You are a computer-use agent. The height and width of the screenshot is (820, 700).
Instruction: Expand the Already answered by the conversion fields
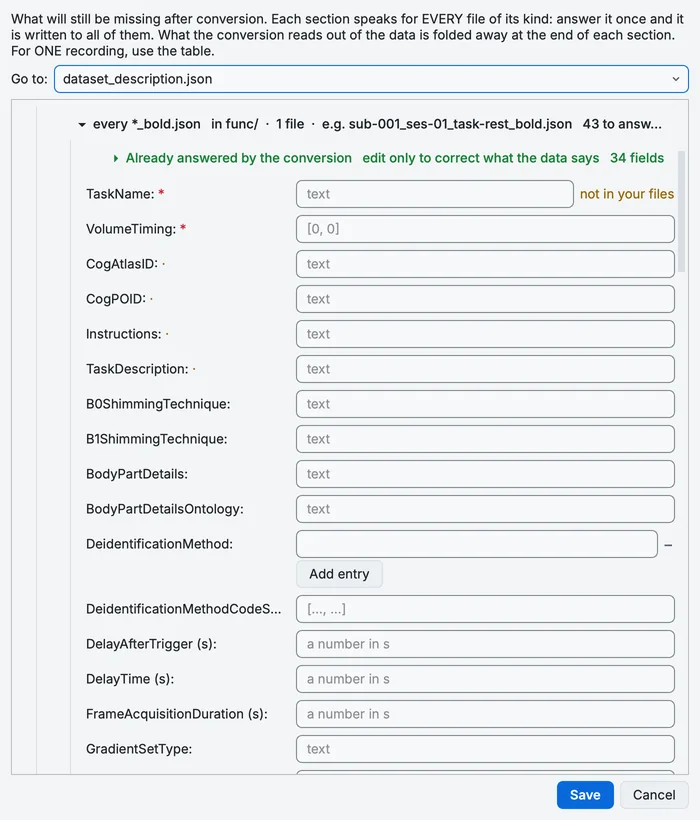116,158
